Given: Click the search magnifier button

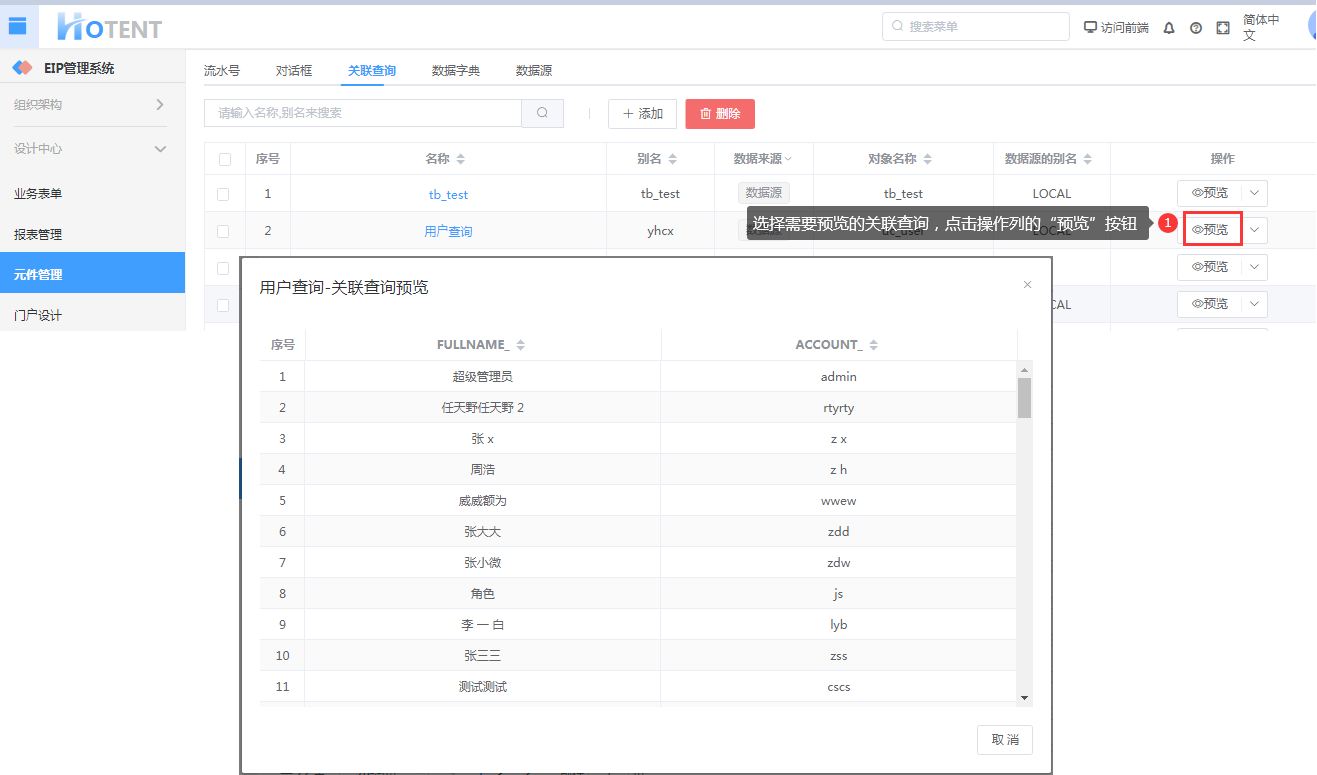Looking at the screenshot, I should (x=542, y=113).
